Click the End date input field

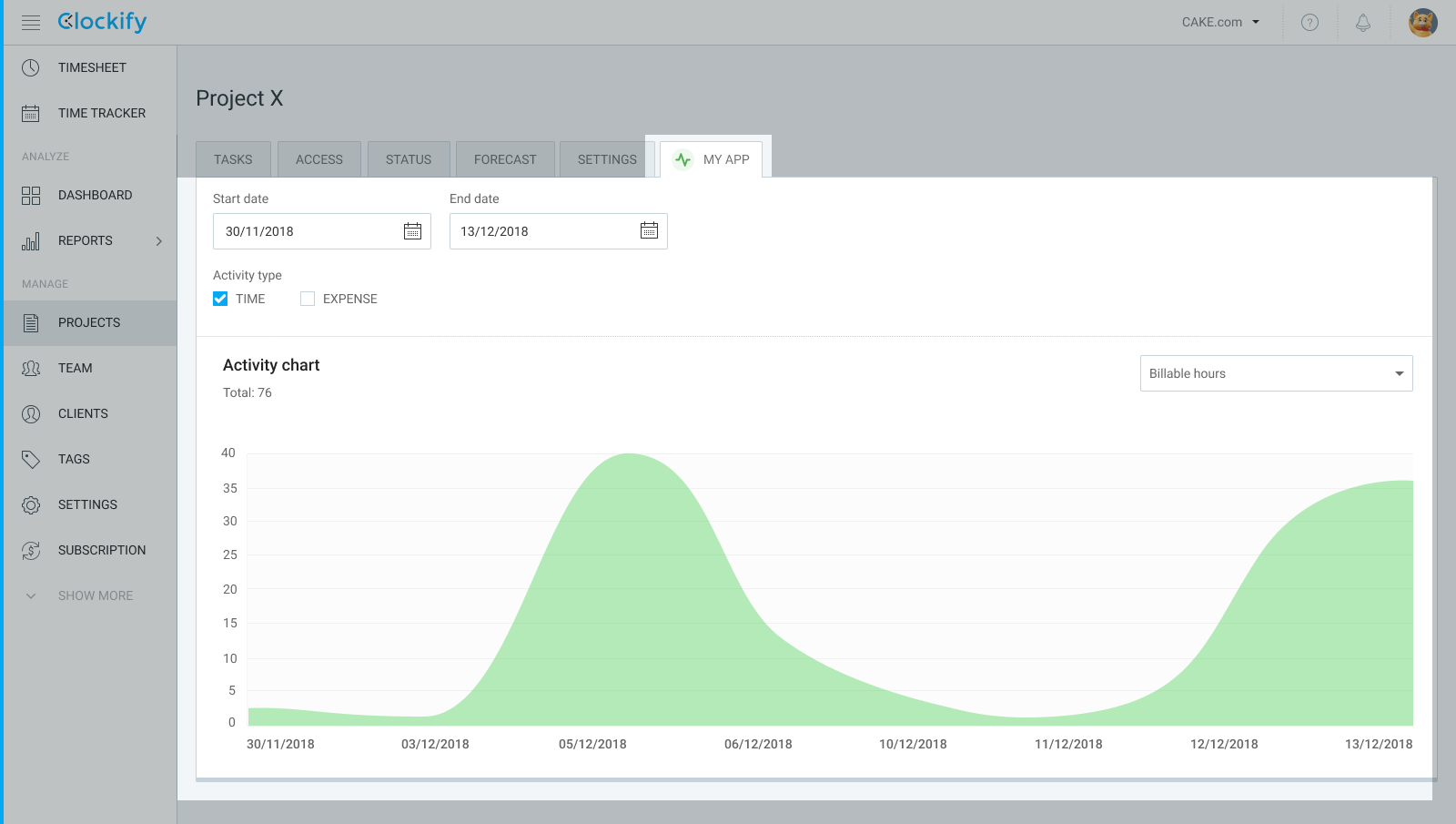[559, 231]
